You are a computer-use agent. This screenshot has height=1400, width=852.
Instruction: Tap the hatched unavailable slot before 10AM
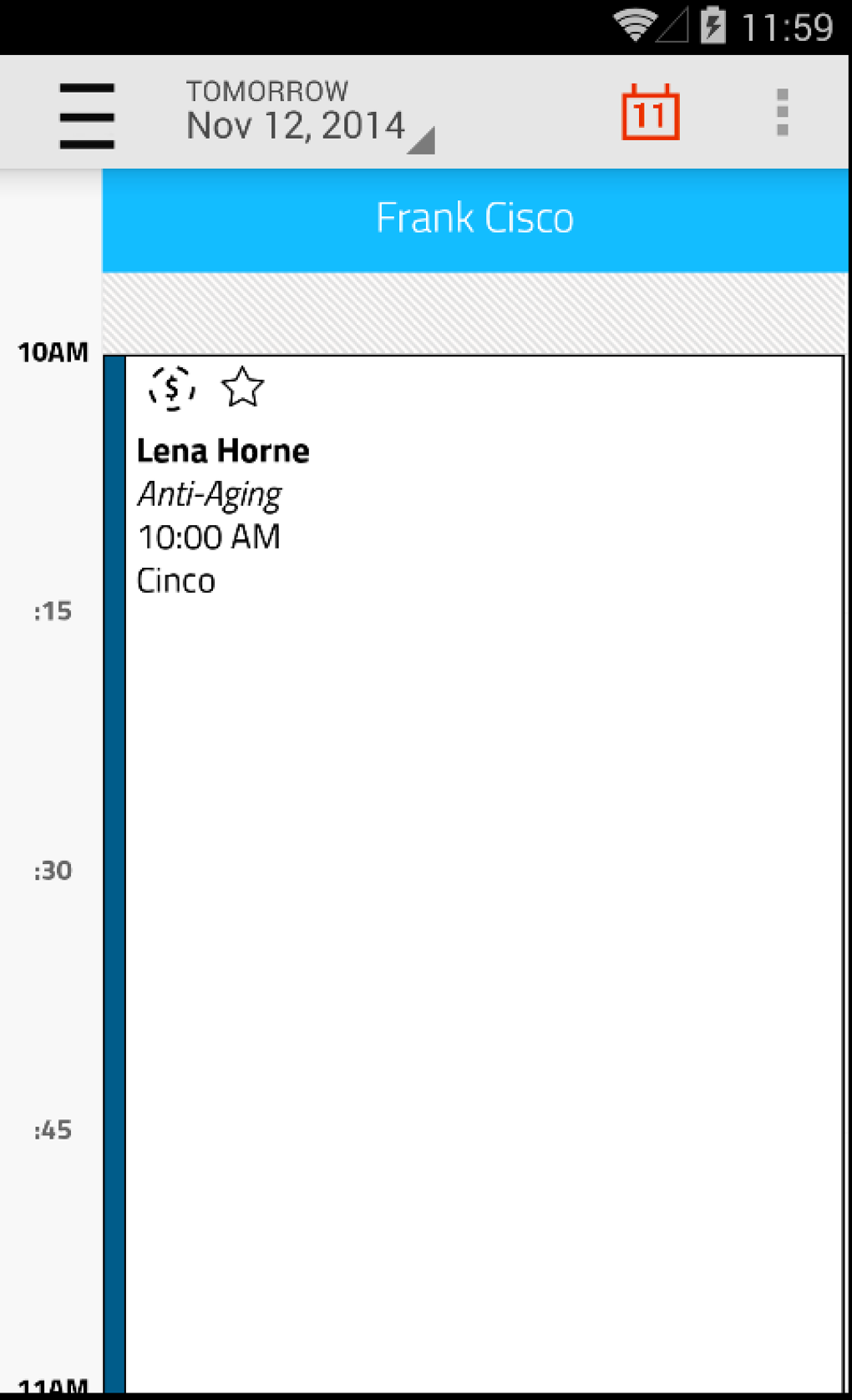474,313
